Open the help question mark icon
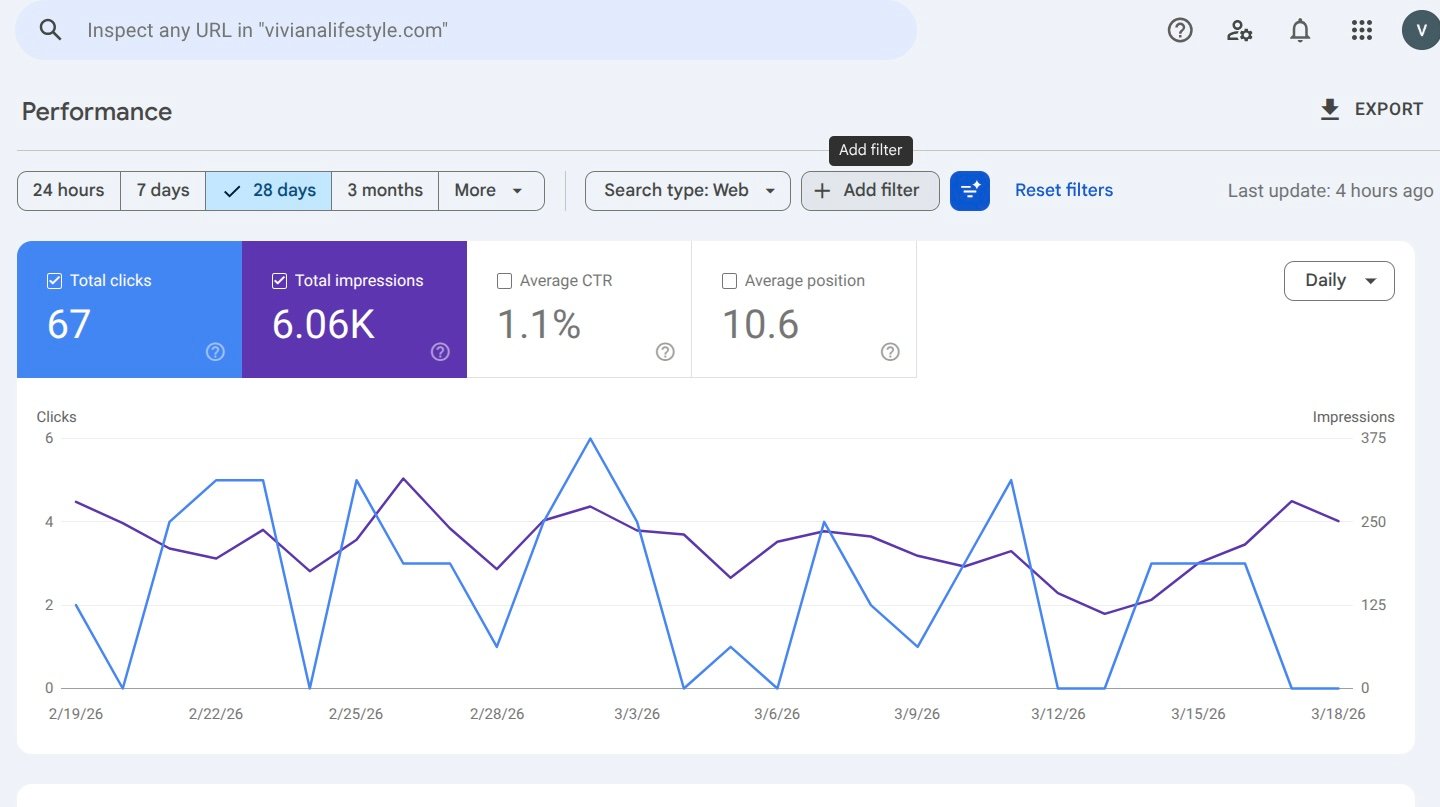Image resolution: width=1440 pixels, height=807 pixels. coord(1180,30)
